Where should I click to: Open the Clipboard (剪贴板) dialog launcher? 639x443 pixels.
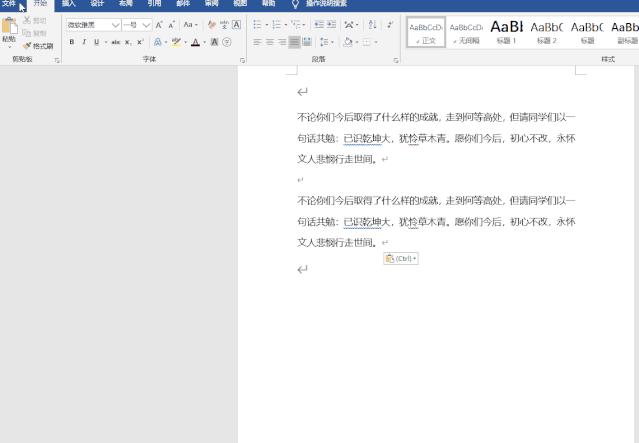pyautogui.click(x=57, y=60)
